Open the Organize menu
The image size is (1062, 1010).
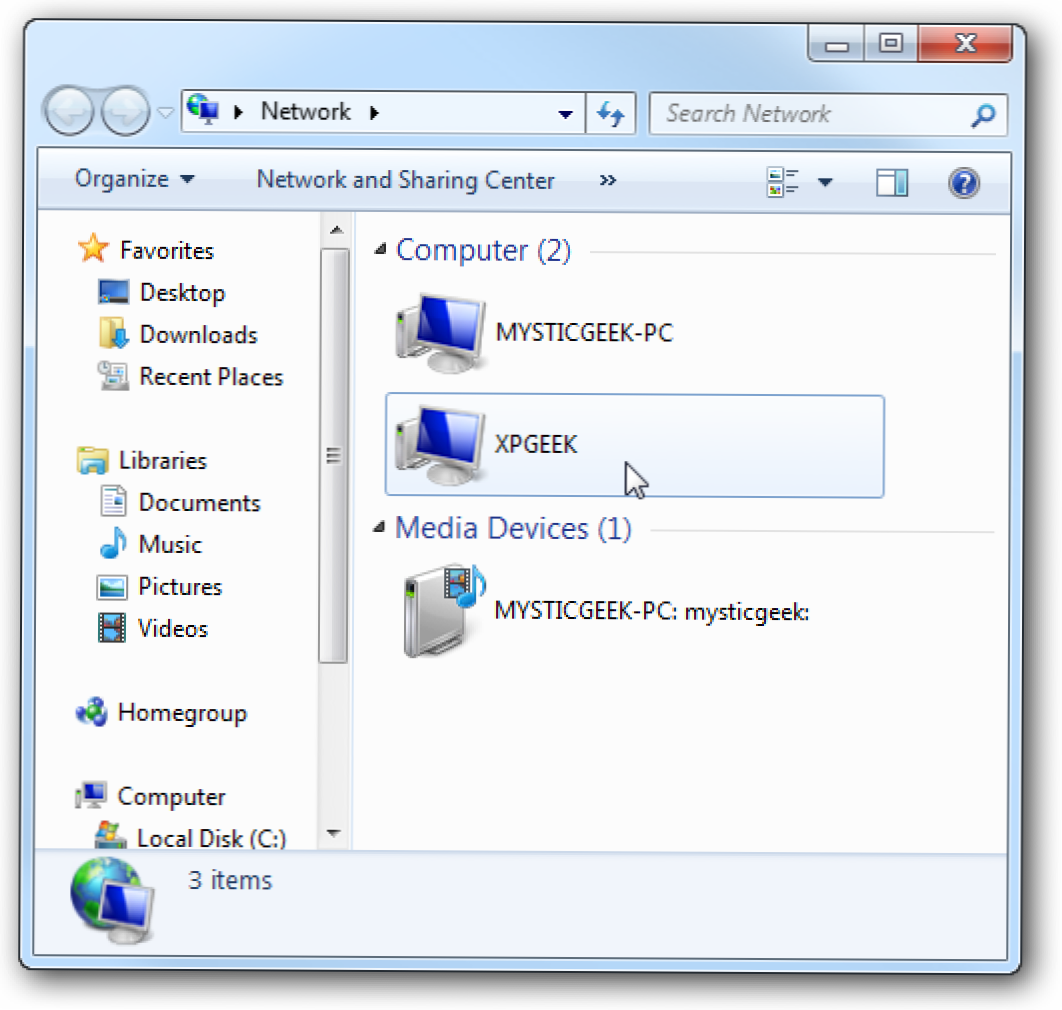pyautogui.click(x=135, y=180)
